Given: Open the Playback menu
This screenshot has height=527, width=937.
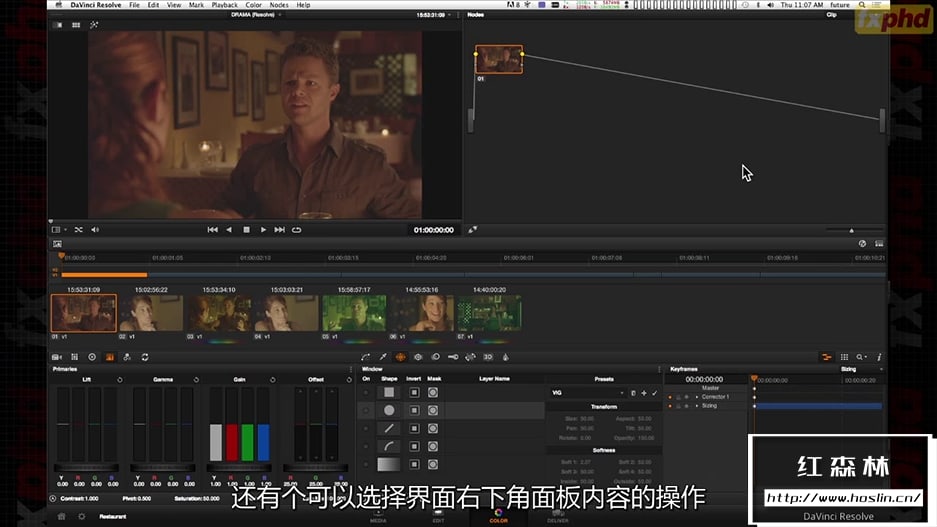Looking at the screenshot, I should [225, 5].
